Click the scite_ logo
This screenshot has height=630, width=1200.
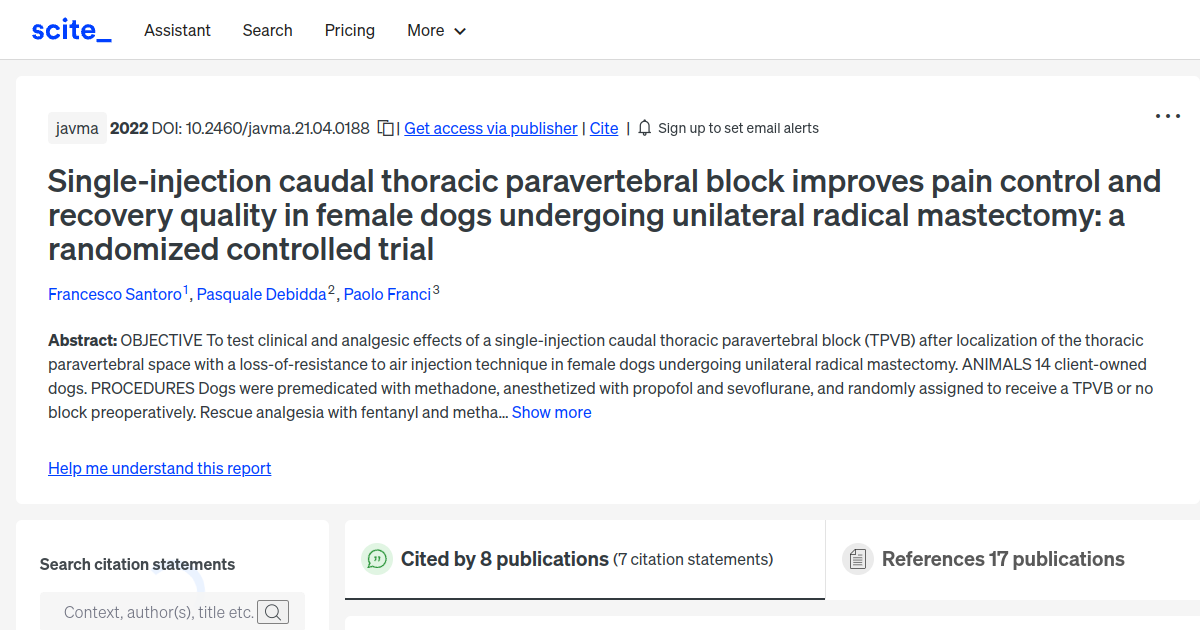[71, 30]
